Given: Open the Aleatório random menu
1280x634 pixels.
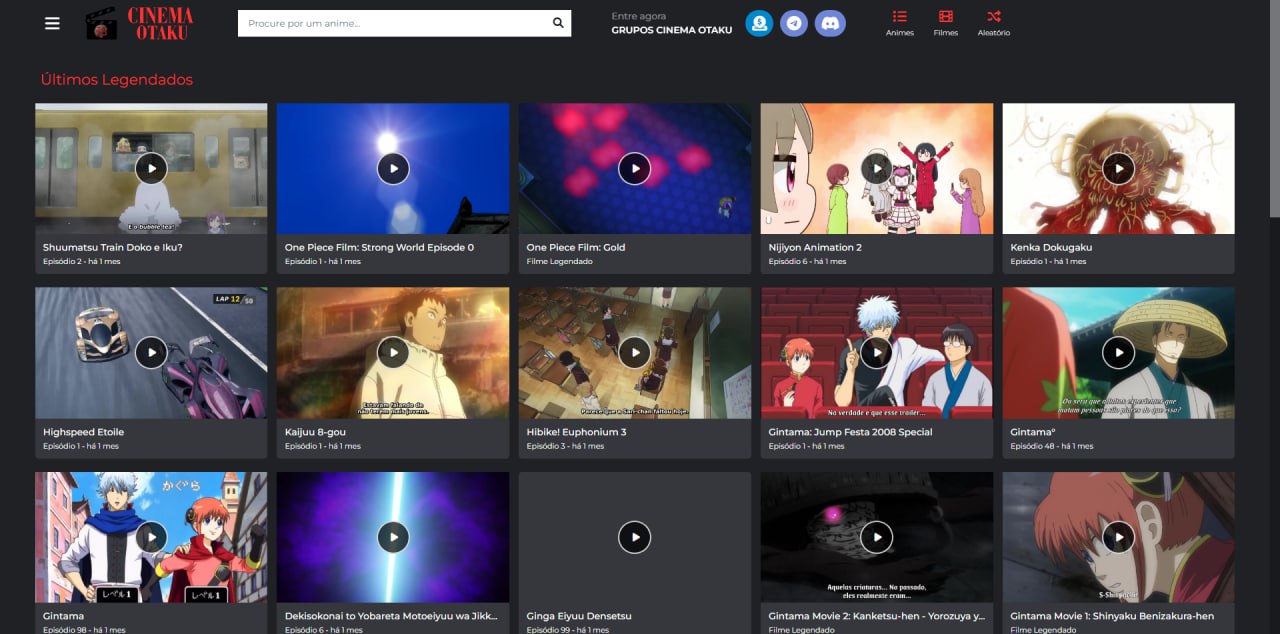Looking at the screenshot, I should point(994,24).
